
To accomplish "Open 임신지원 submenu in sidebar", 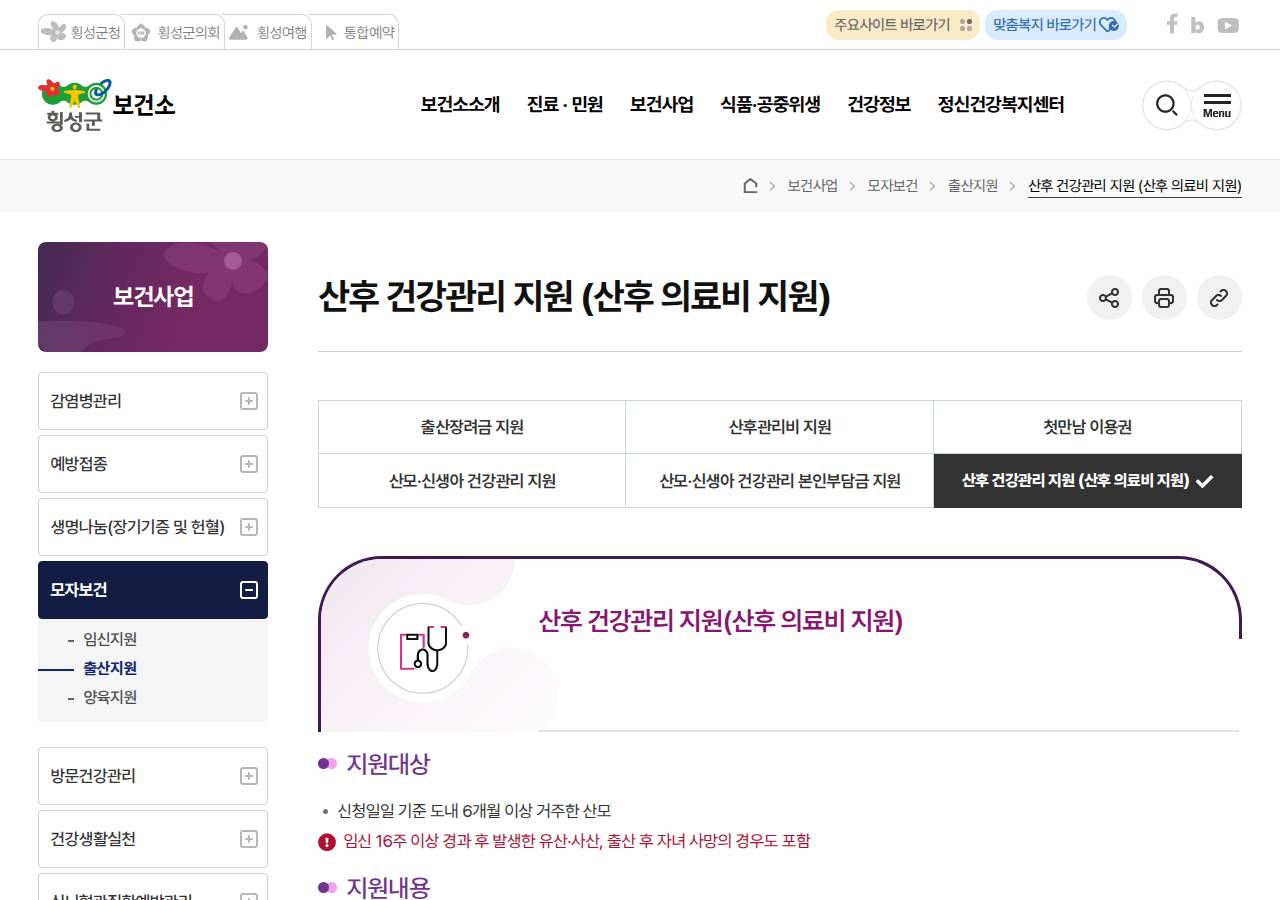I will tap(110, 639).
